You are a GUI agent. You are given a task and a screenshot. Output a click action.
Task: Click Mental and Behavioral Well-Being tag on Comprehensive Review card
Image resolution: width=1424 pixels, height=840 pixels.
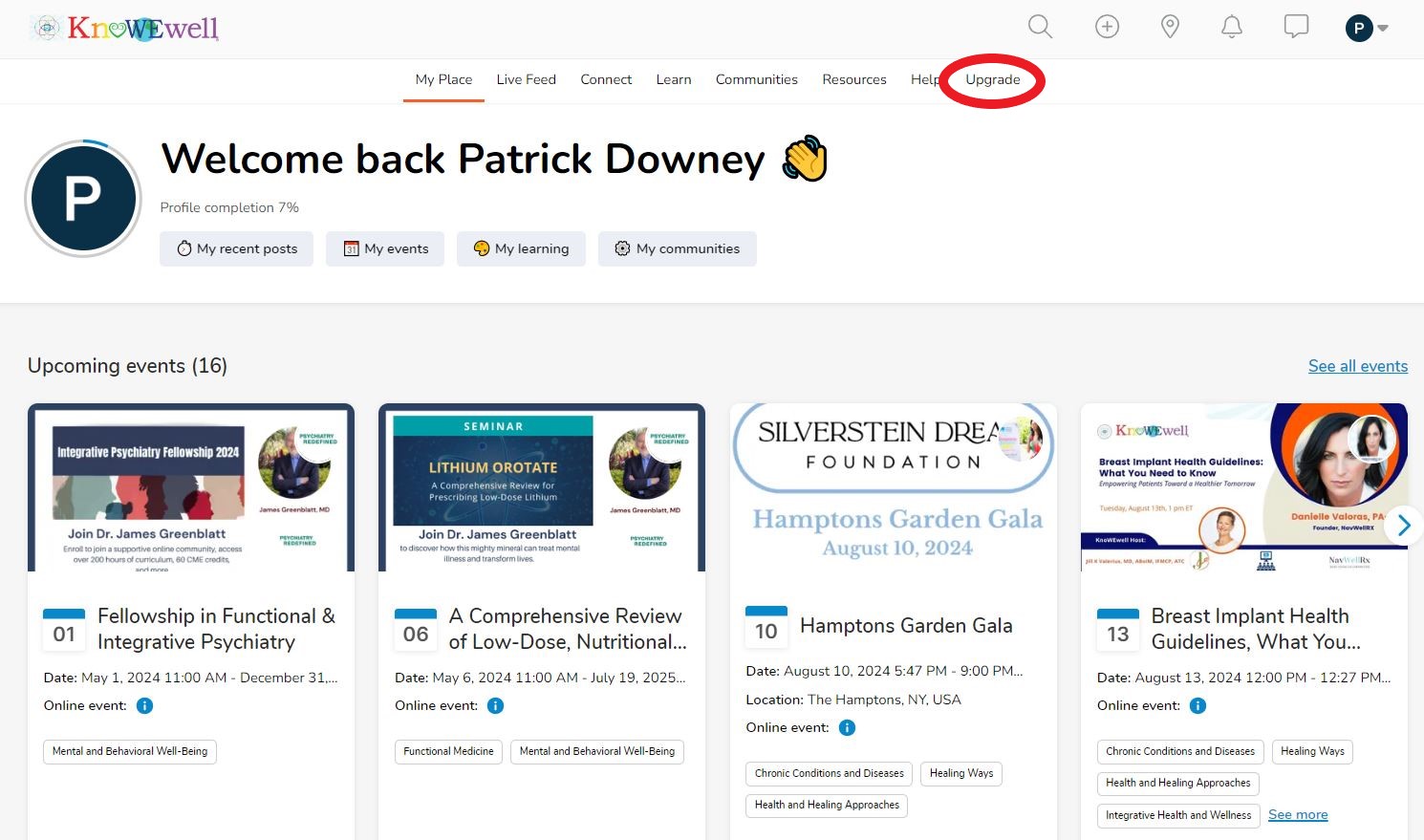[x=597, y=751]
